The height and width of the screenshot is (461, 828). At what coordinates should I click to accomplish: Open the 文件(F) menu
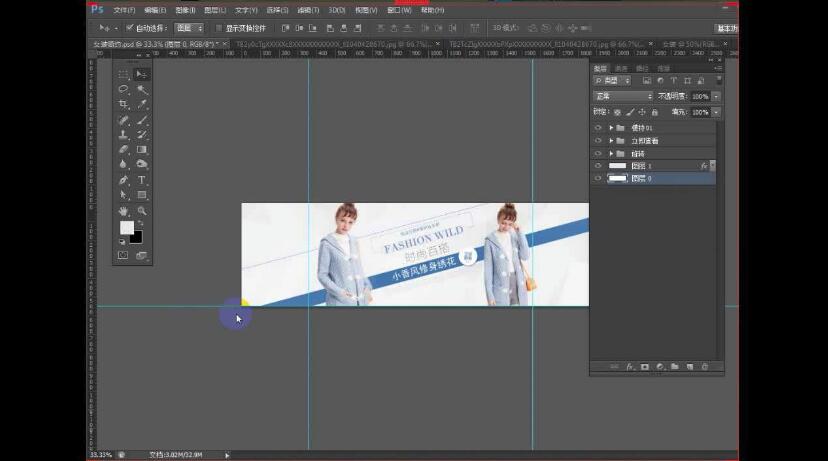pyautogui.click(x=124, y=9)
